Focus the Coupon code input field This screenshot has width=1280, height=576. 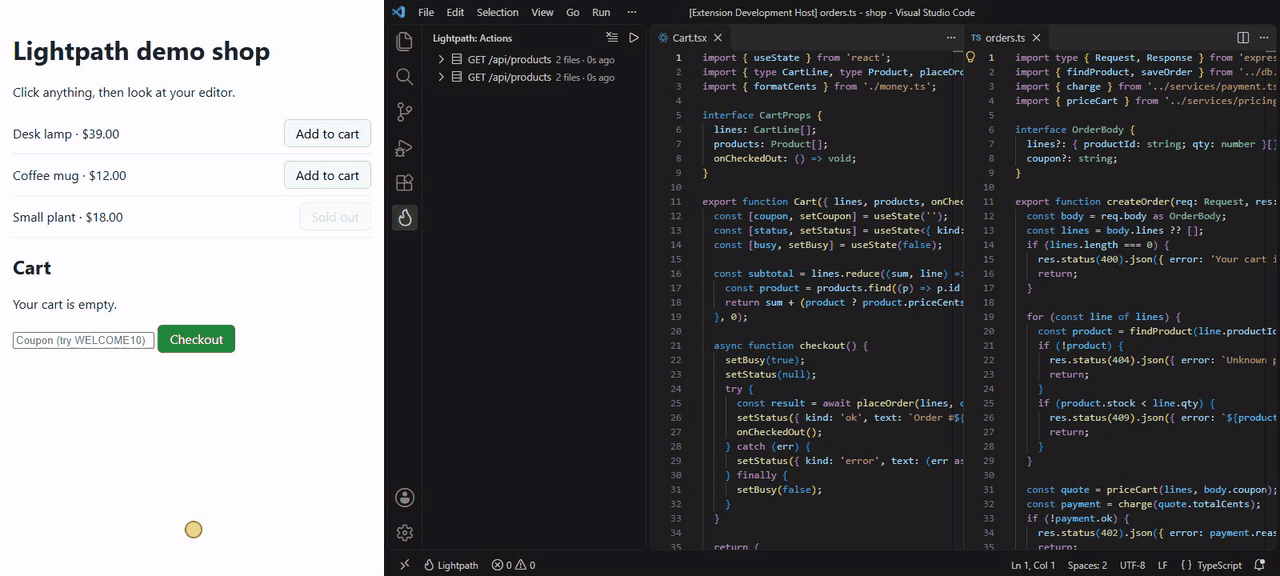point(84,340)
